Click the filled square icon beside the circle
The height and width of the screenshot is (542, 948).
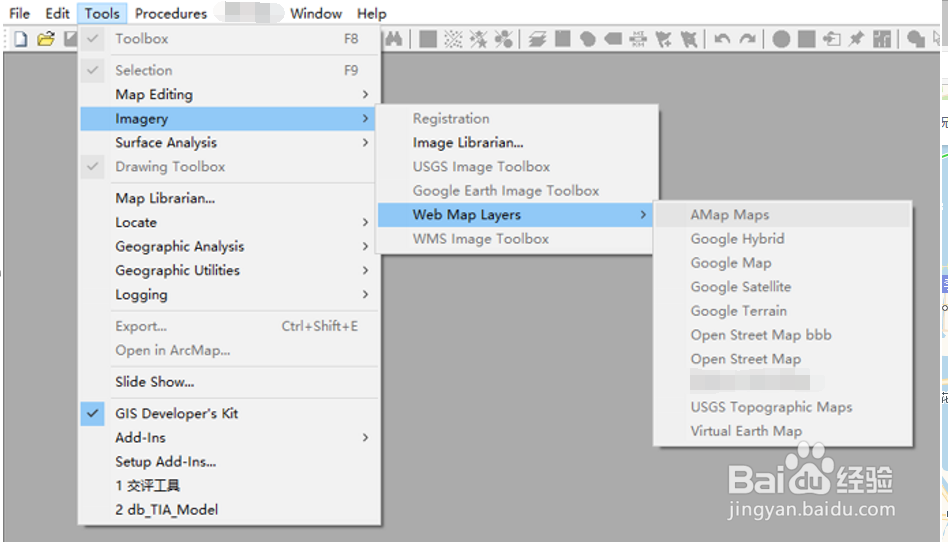807,39
